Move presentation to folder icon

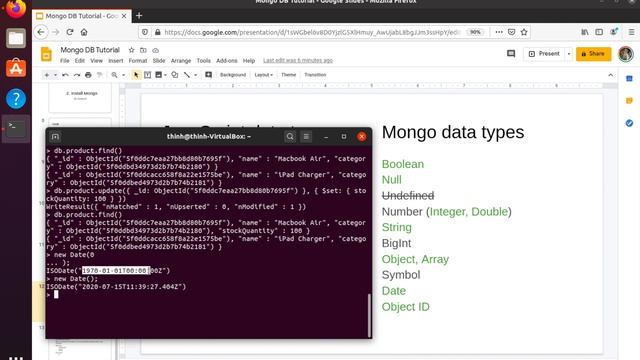pyautogui.click(x=143, y=50)
